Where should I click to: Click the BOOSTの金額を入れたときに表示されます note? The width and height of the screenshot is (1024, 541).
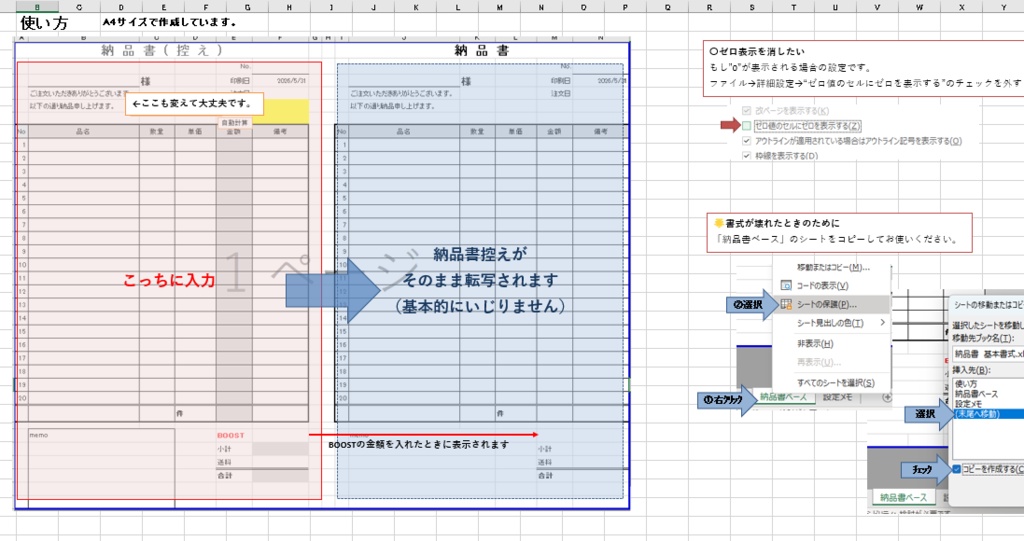419,445
